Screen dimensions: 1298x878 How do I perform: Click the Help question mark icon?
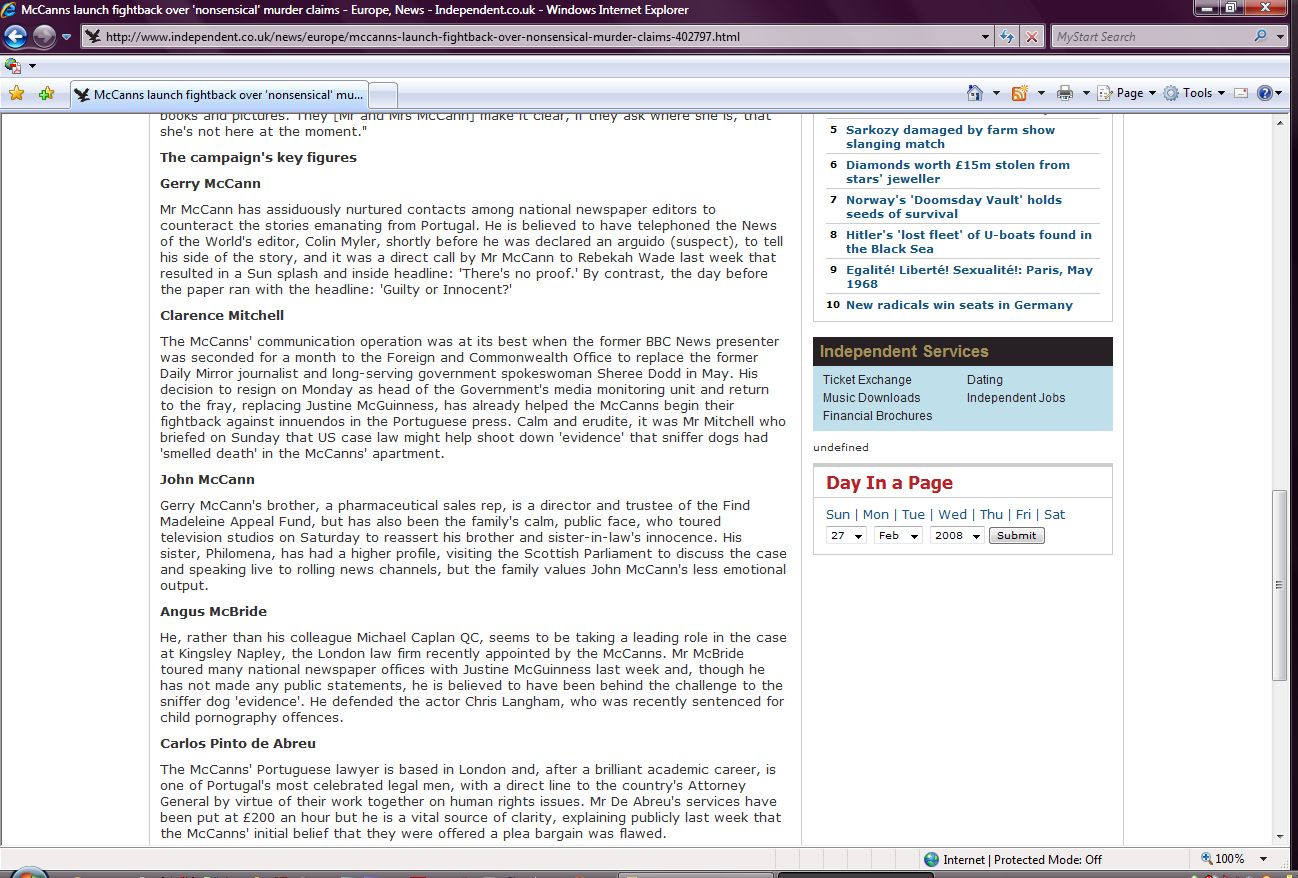pyautogui.click(x=1265, y=93)
